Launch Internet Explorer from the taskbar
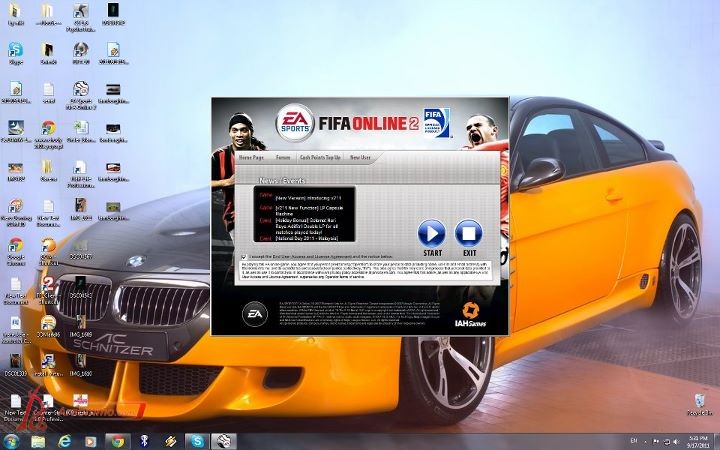 coord(65,440)
